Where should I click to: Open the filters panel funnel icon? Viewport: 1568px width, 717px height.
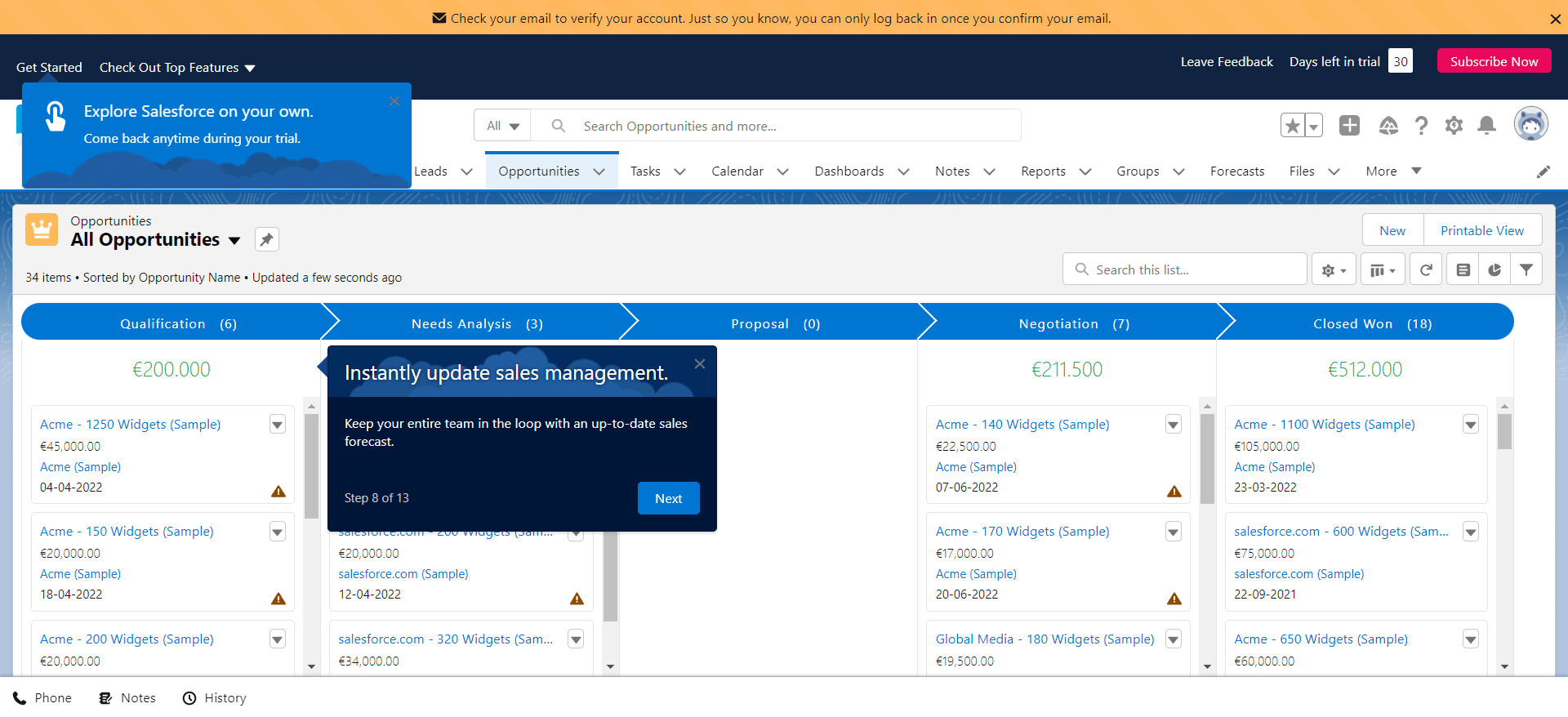coord(1526,269)
